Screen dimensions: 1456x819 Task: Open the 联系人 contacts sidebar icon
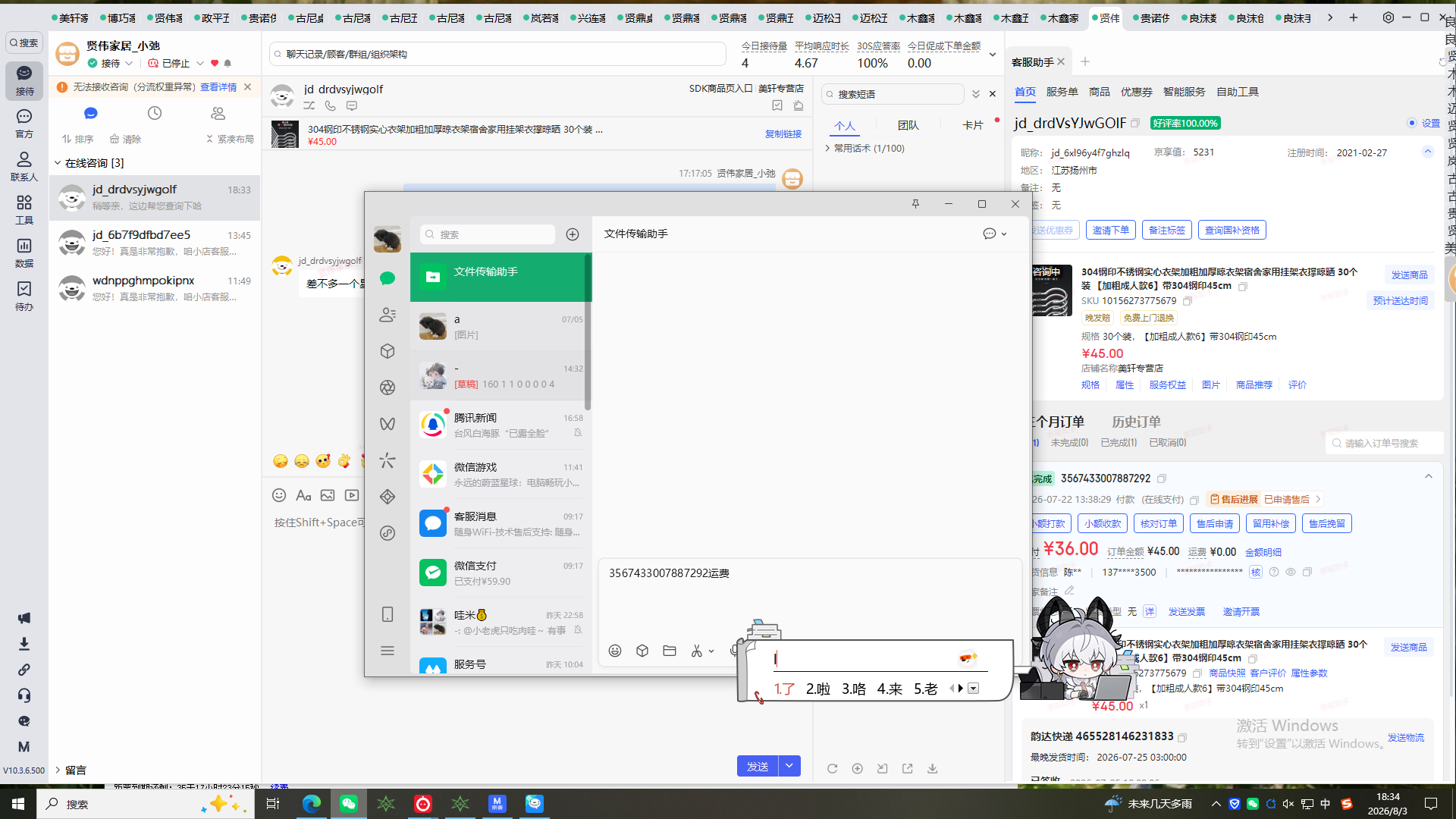[x=24, y=166]
